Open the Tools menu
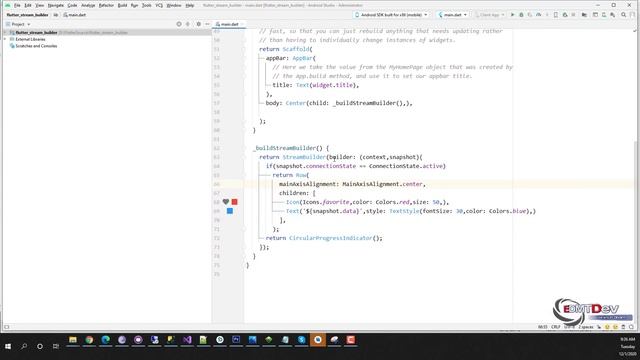Viewport: 640px width, 360px height. click(x=147, y=5)
